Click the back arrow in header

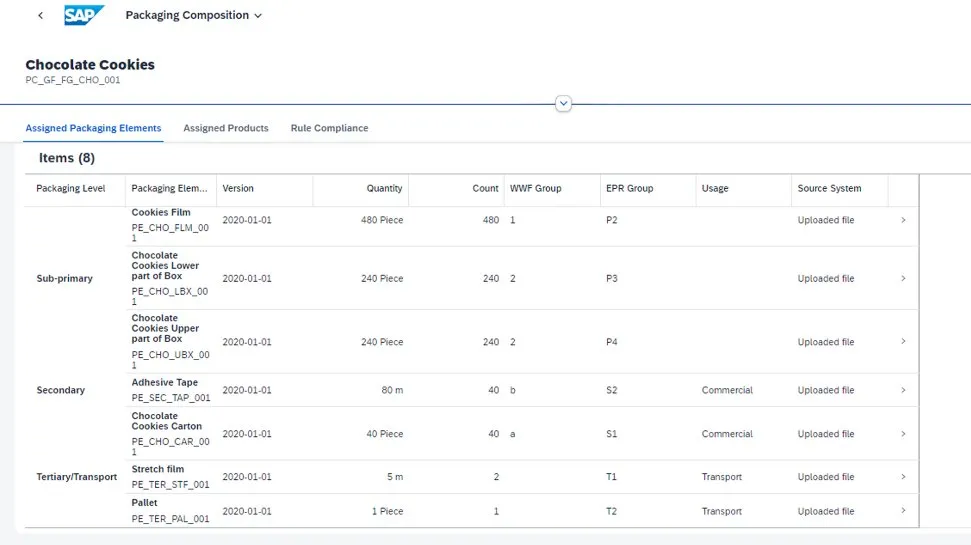tap(40, 16)
